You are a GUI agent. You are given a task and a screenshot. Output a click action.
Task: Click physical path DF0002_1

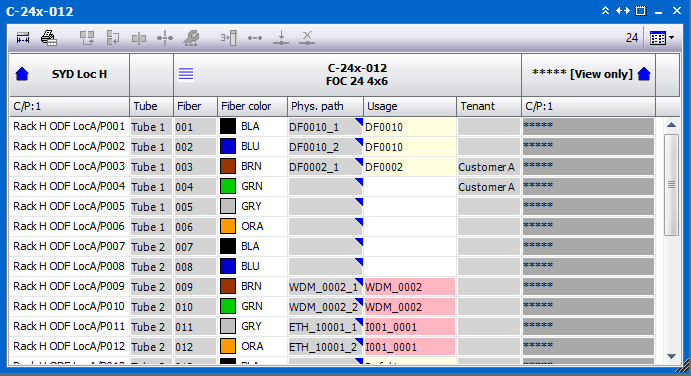click(x=325, y=167)
